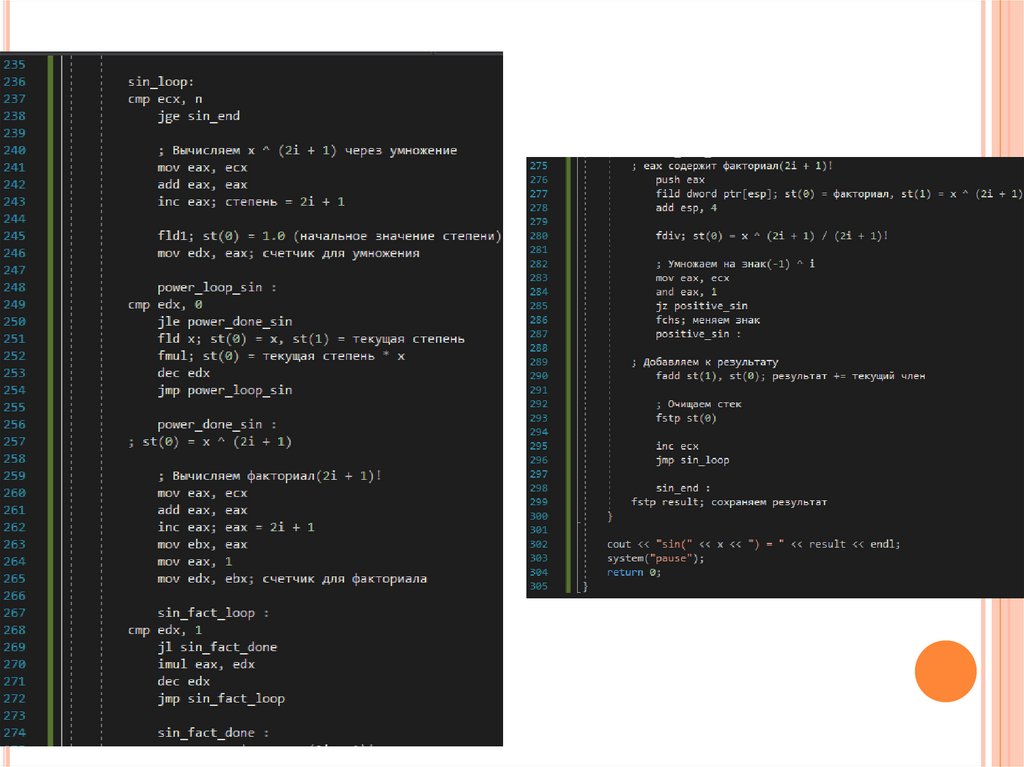Click the 'push eax' line

[x=680, y=180]
